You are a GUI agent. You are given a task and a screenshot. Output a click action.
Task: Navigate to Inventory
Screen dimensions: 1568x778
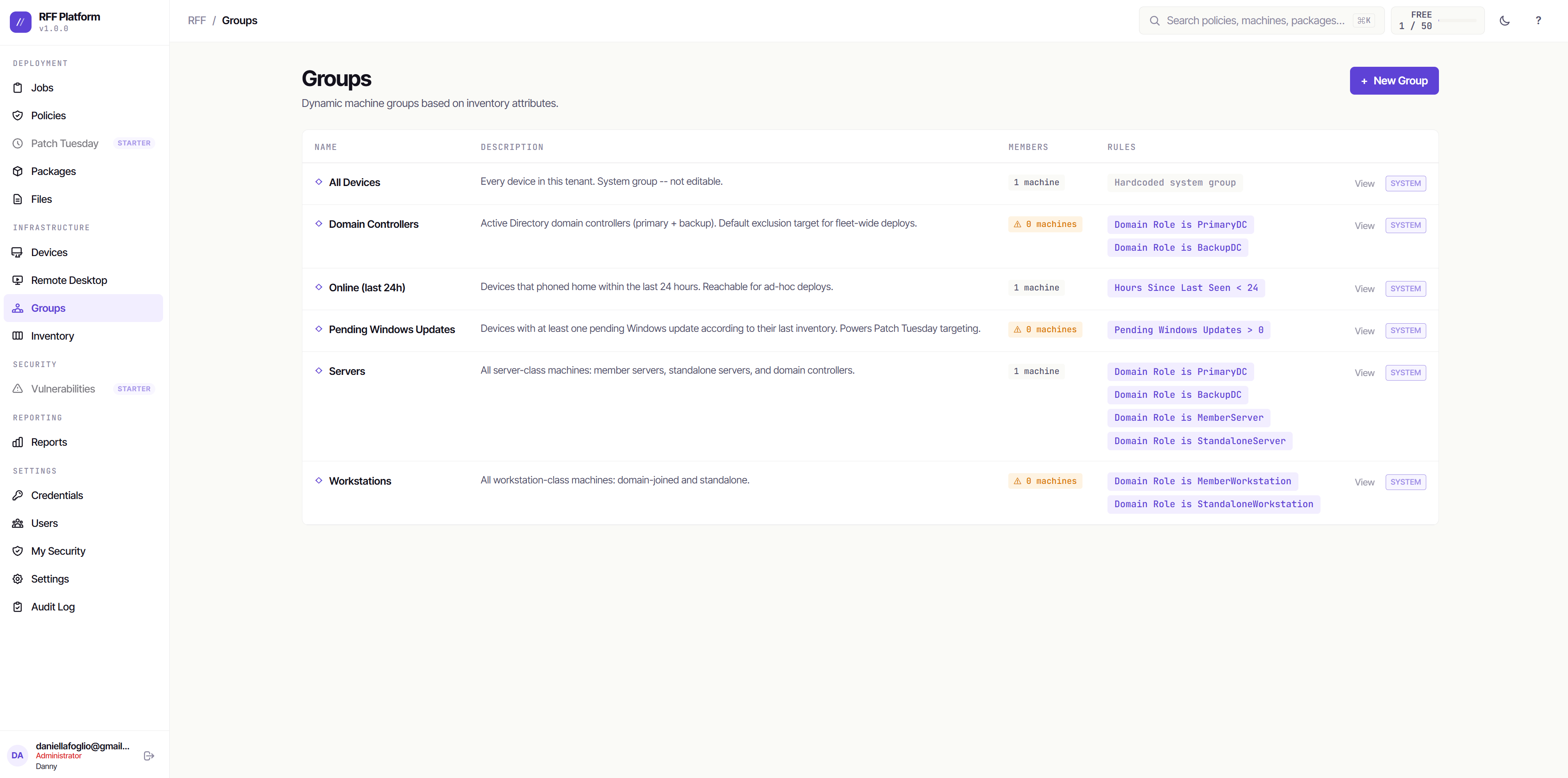pos(84,336)
